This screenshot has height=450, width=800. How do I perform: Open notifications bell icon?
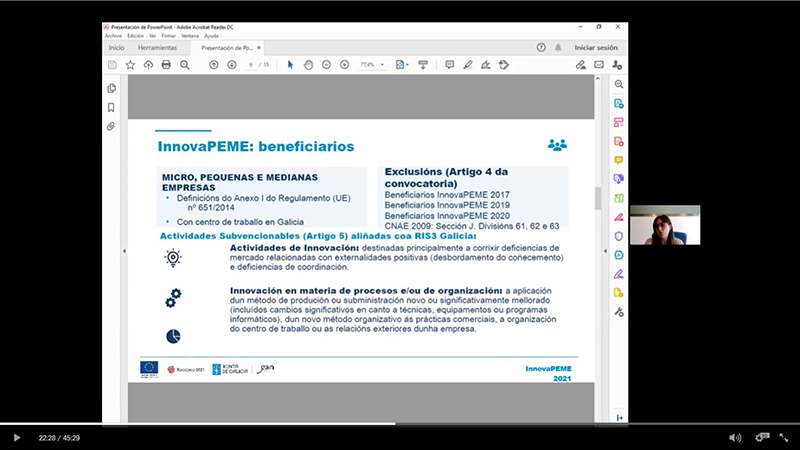(558, 47)
